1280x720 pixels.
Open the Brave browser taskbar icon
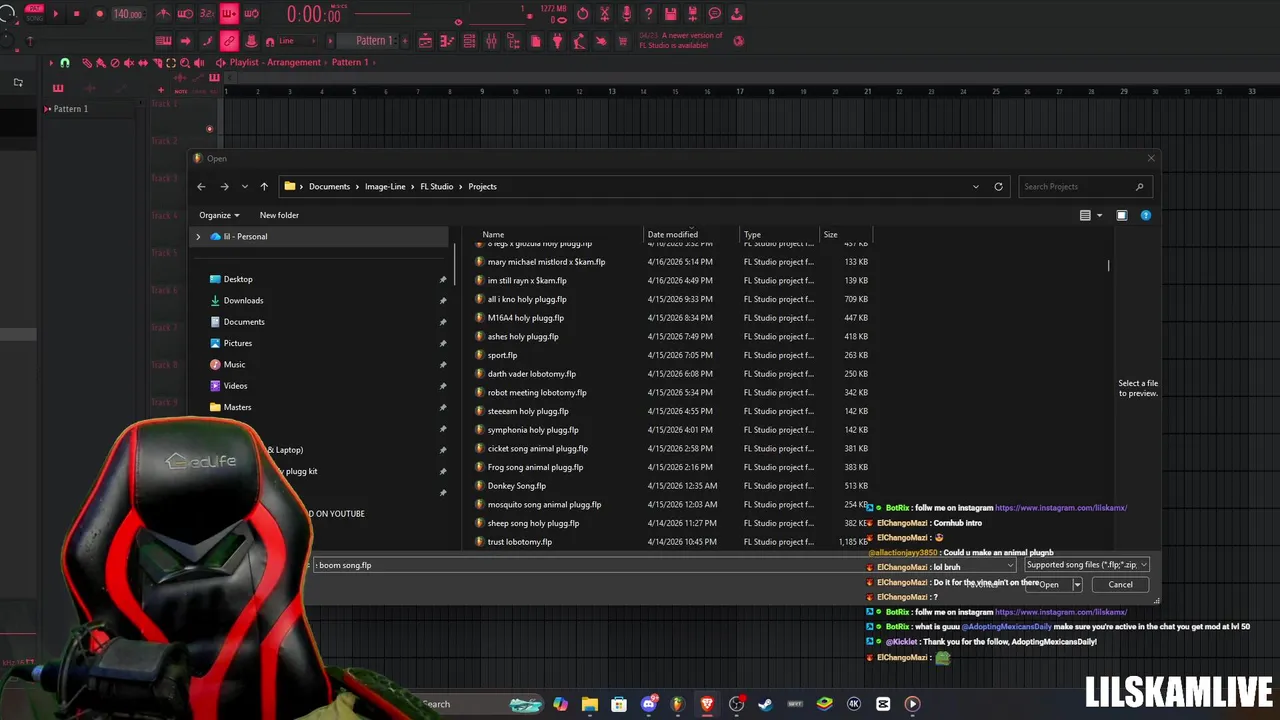[x=707, y=704]
